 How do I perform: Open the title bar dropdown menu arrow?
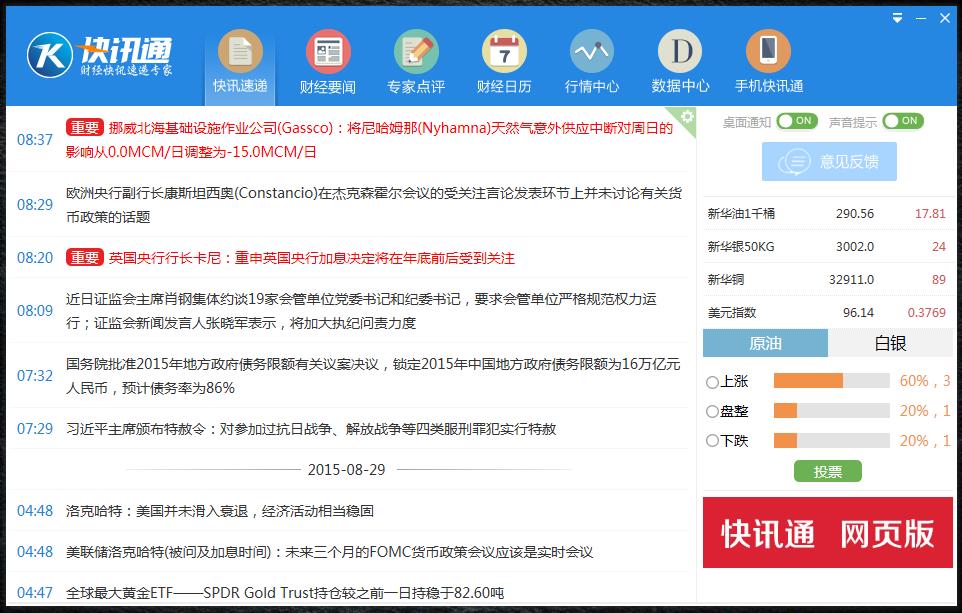pyautogui.click(x=898, y=17)
